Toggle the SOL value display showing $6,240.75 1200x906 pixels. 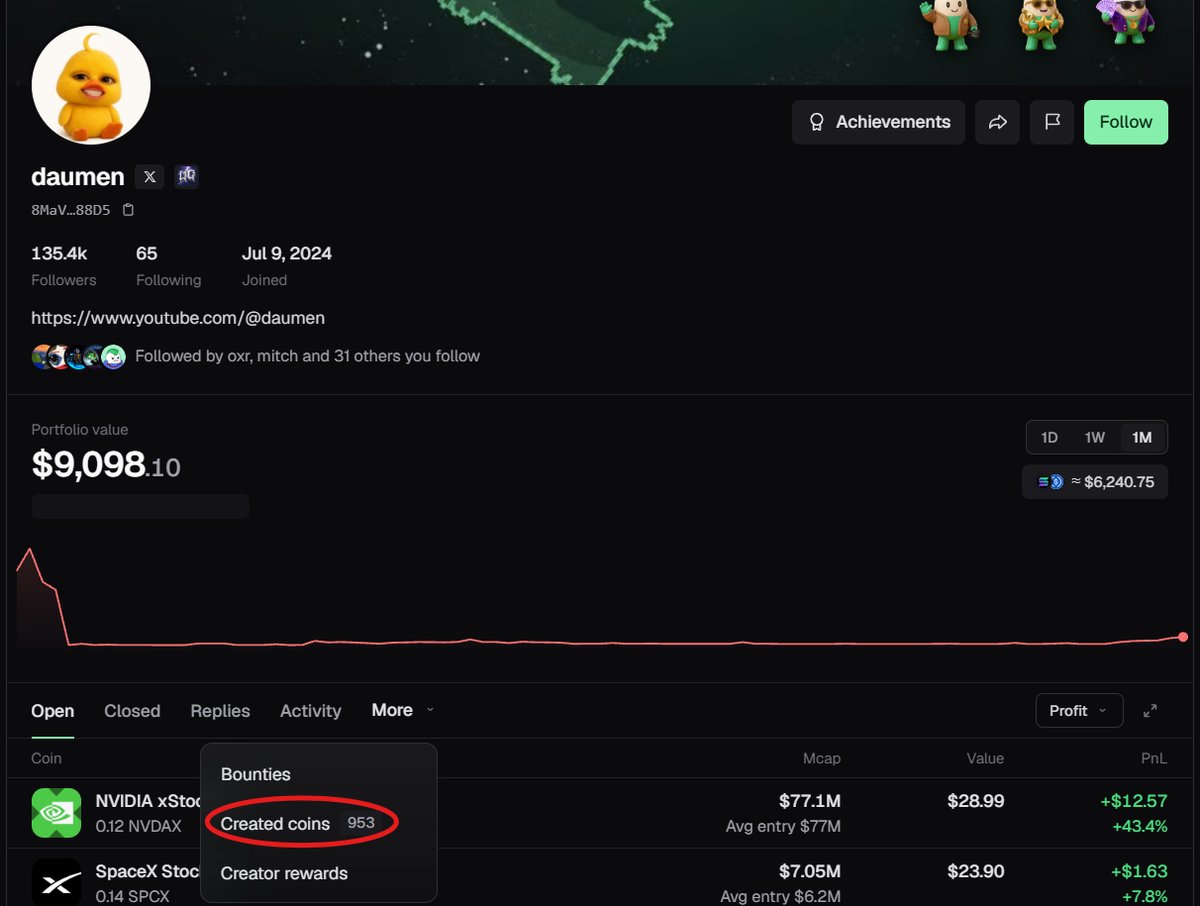(1095, 482)
